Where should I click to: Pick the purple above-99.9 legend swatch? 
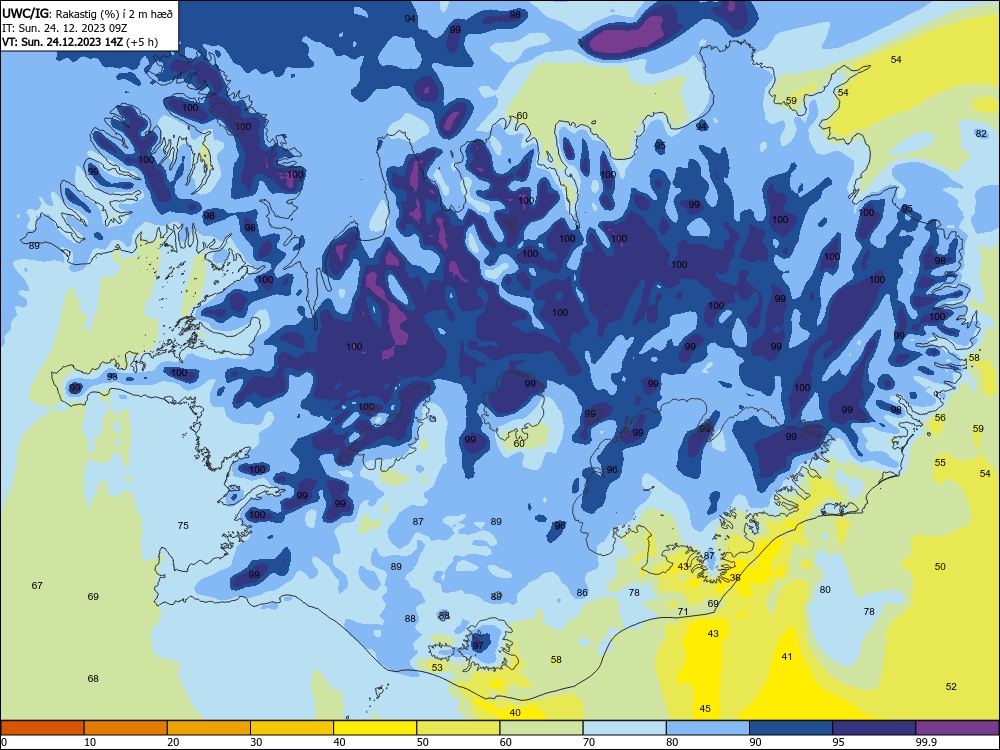957,728
